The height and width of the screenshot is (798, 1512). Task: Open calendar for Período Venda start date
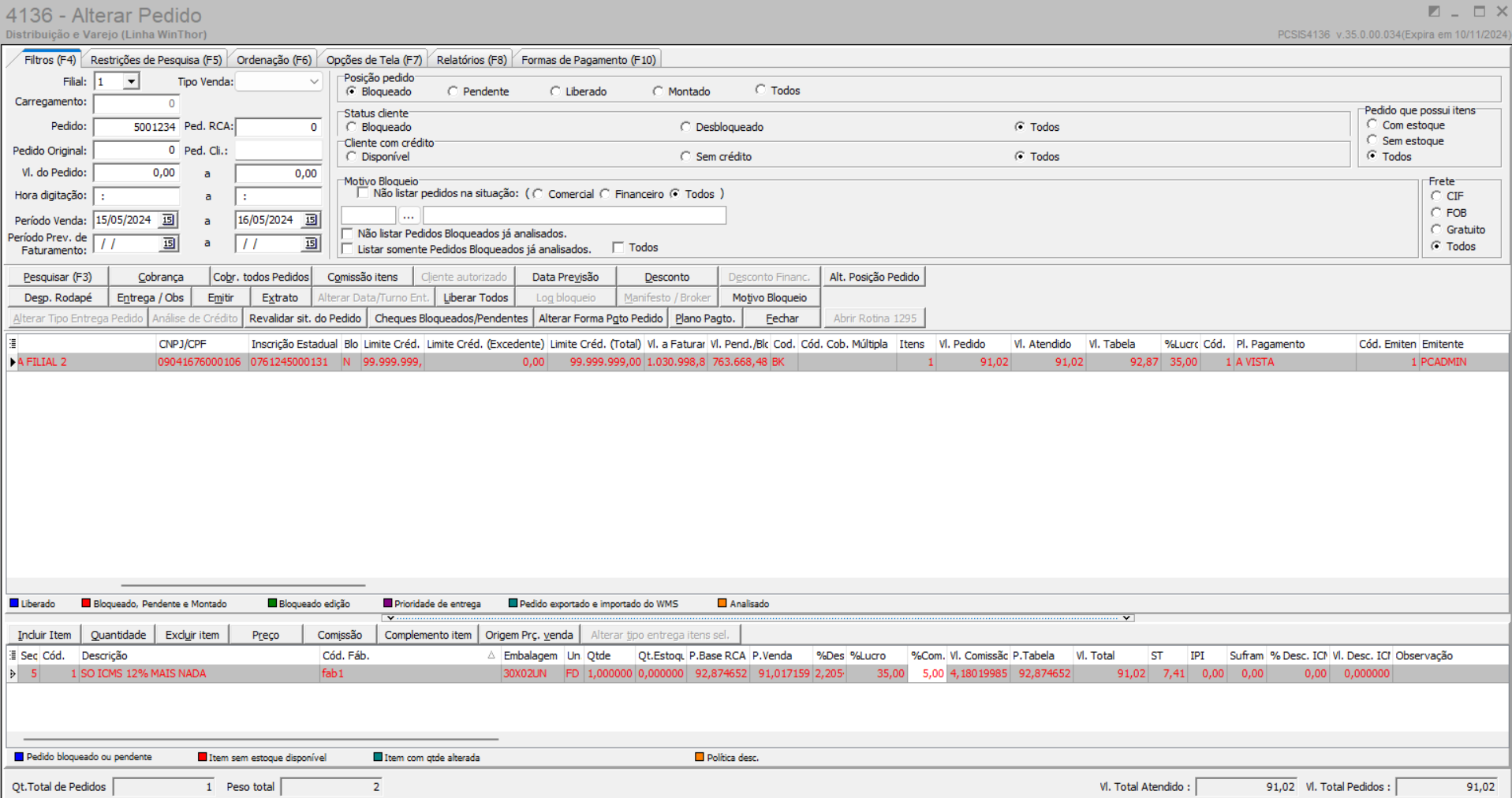tap(168, 220)
